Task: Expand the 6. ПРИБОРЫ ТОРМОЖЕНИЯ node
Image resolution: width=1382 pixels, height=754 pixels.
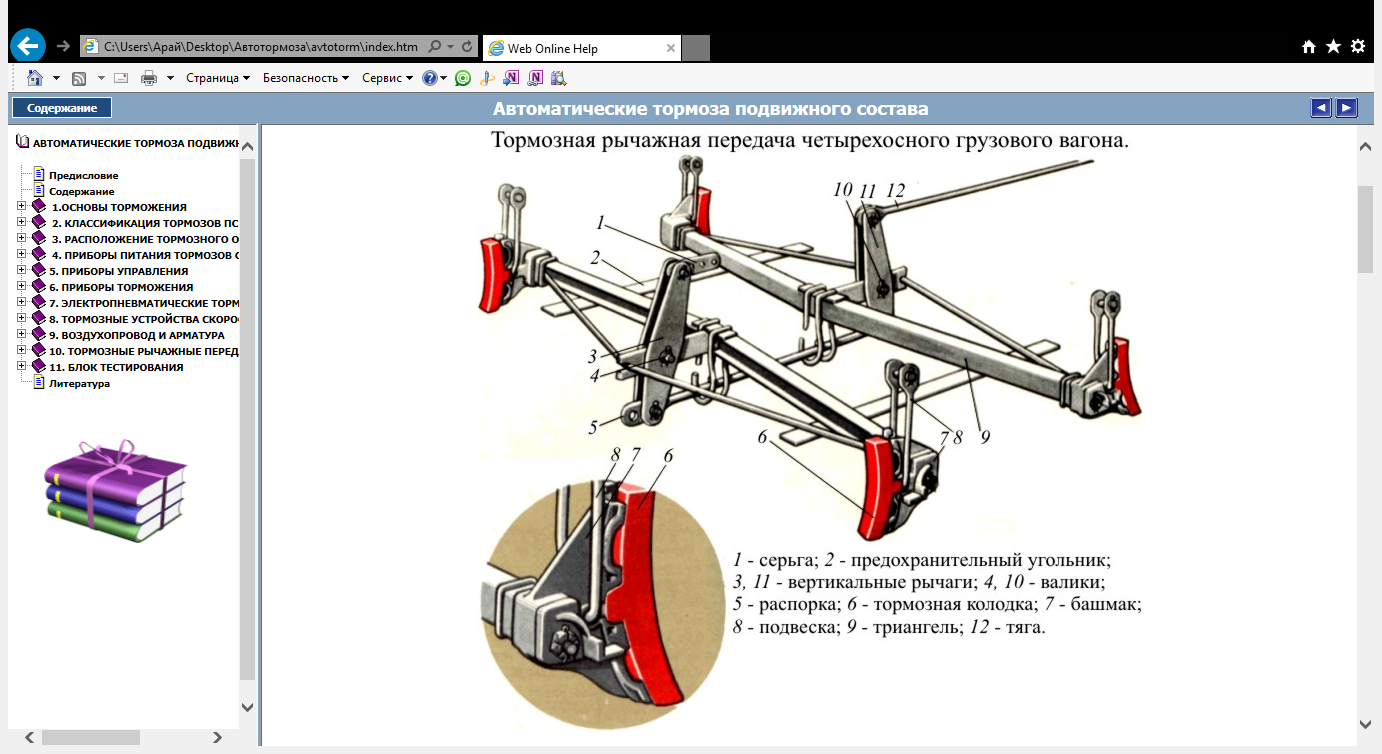Action: tap(22, 287)
